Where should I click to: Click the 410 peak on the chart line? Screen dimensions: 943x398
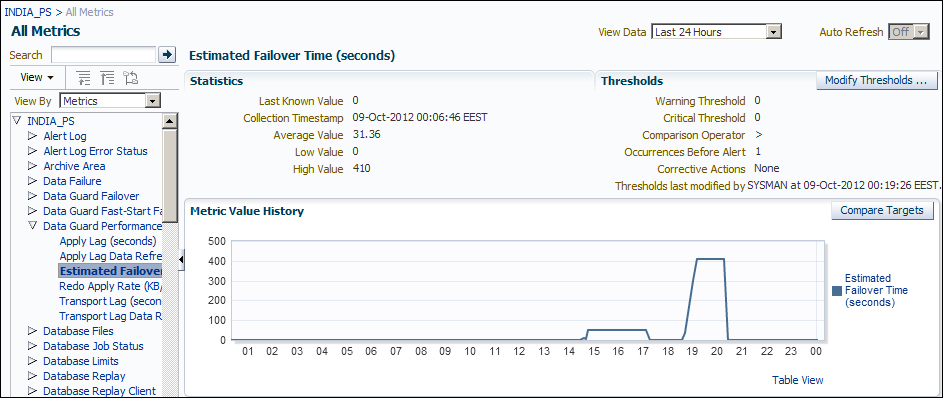pyautogui.click(x=710, y=259)
